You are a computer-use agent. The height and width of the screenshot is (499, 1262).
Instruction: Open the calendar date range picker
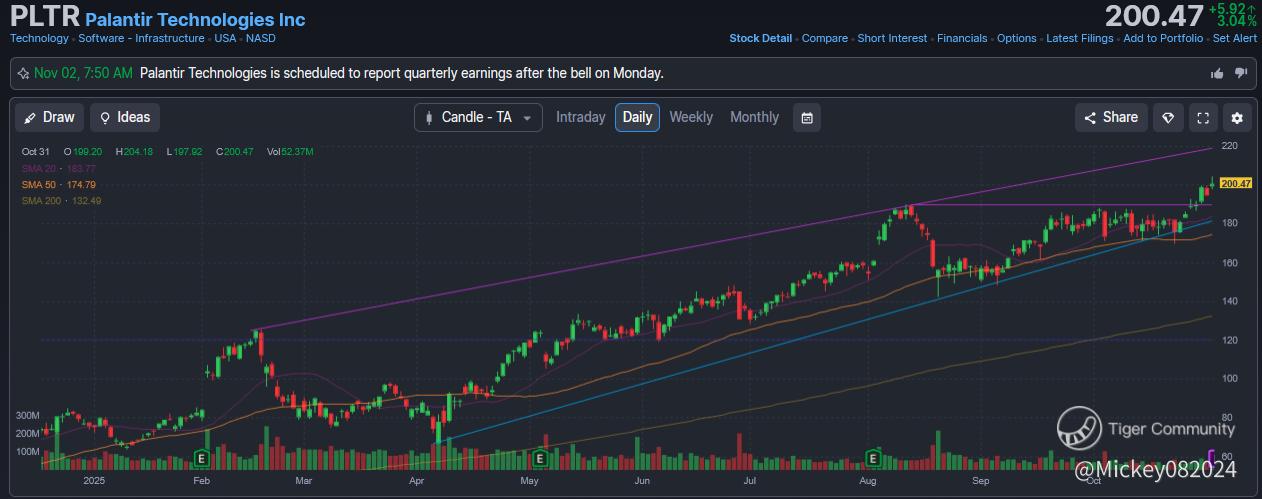click(807, 117)
